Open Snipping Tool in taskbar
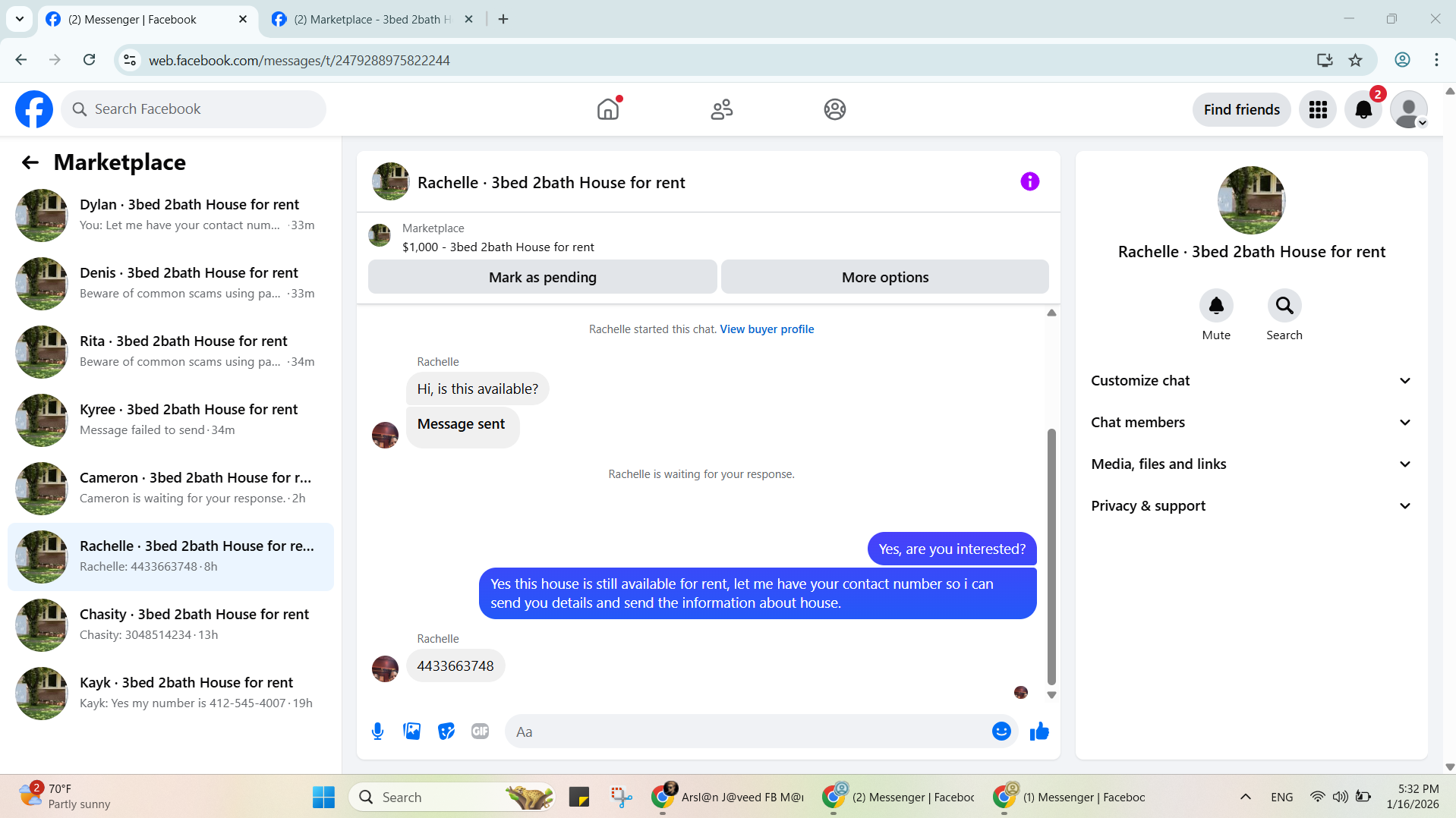 pos(621,798)
